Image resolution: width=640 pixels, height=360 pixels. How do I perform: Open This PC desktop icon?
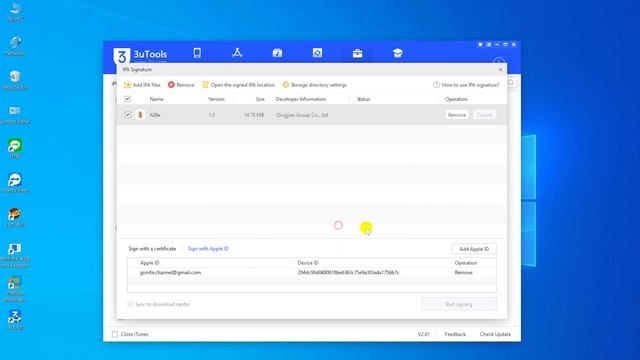pyautogui.click(x=16, y=11)
